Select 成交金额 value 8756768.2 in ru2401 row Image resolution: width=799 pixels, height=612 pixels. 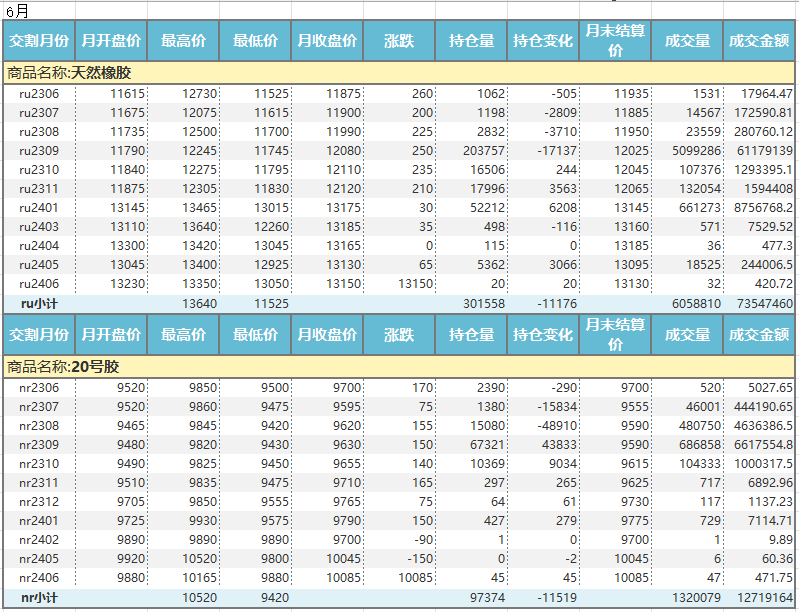click(763, 208)
